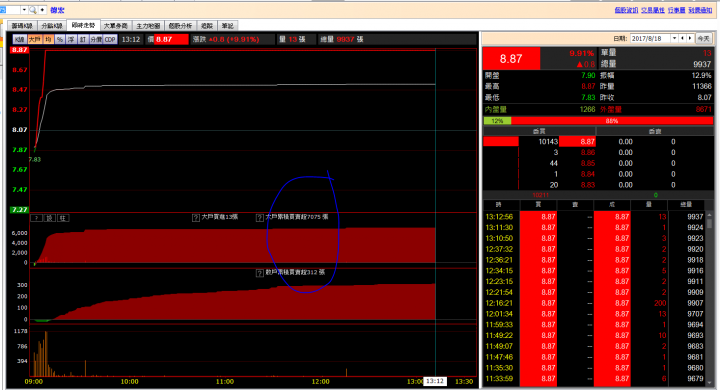Screen dimensions: 720x390
Task: Click the total bid volume 10211 summary
Action: click(540, 195)
